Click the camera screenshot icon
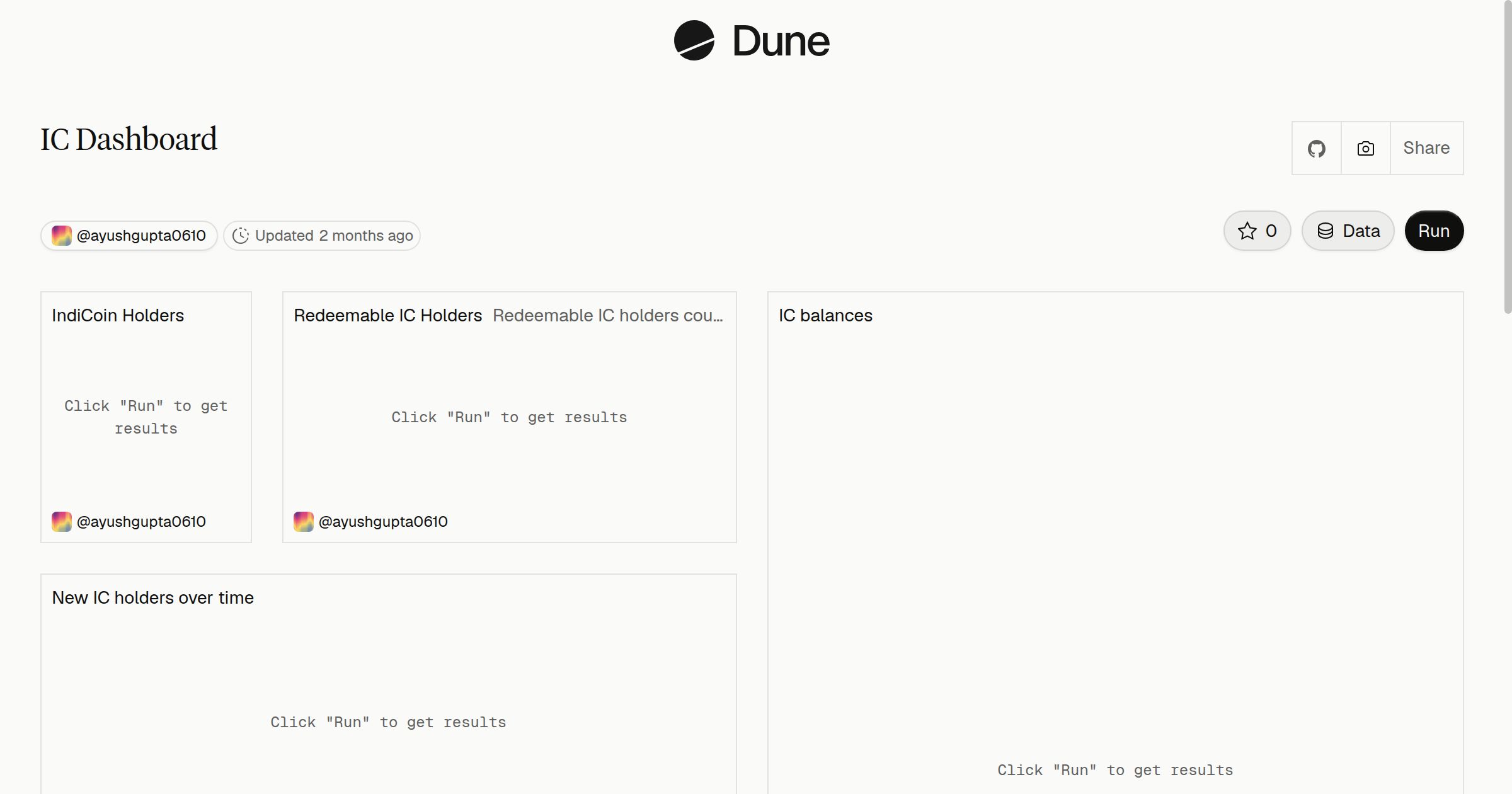 click(1365, 148)
